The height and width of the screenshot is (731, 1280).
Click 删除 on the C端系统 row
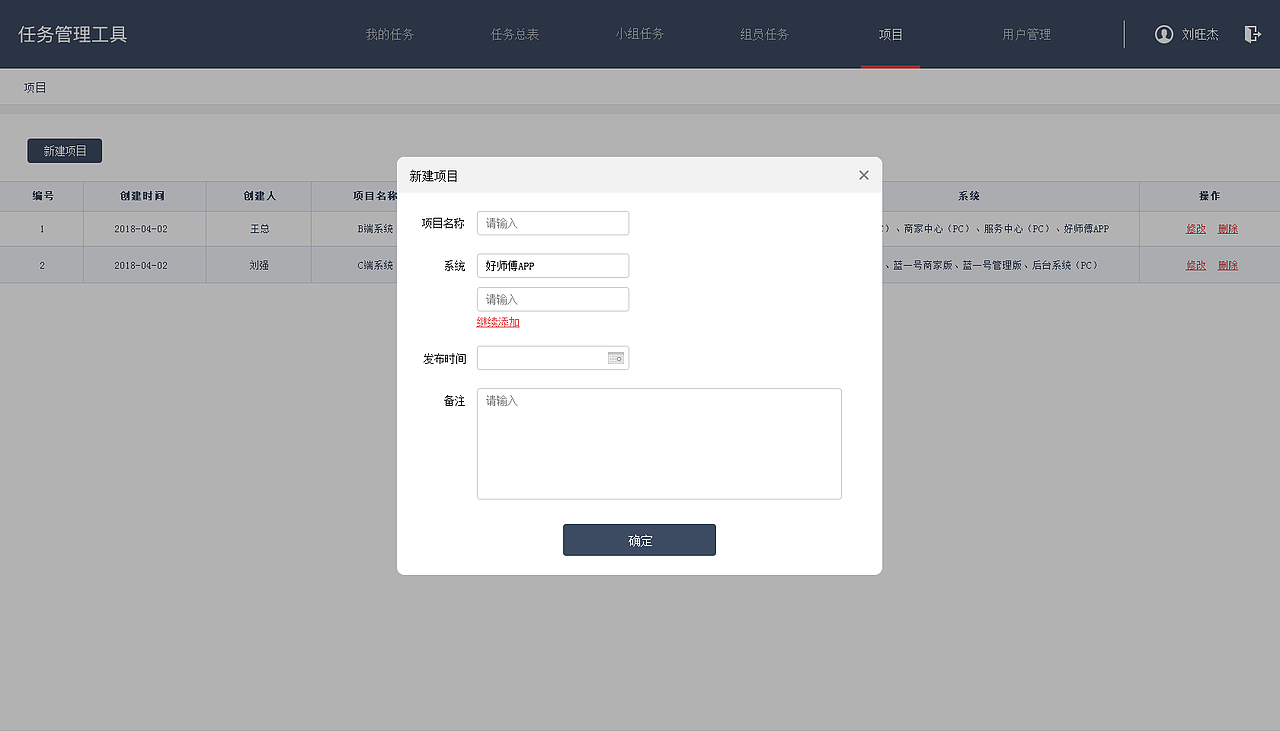tap(1228, 265)
